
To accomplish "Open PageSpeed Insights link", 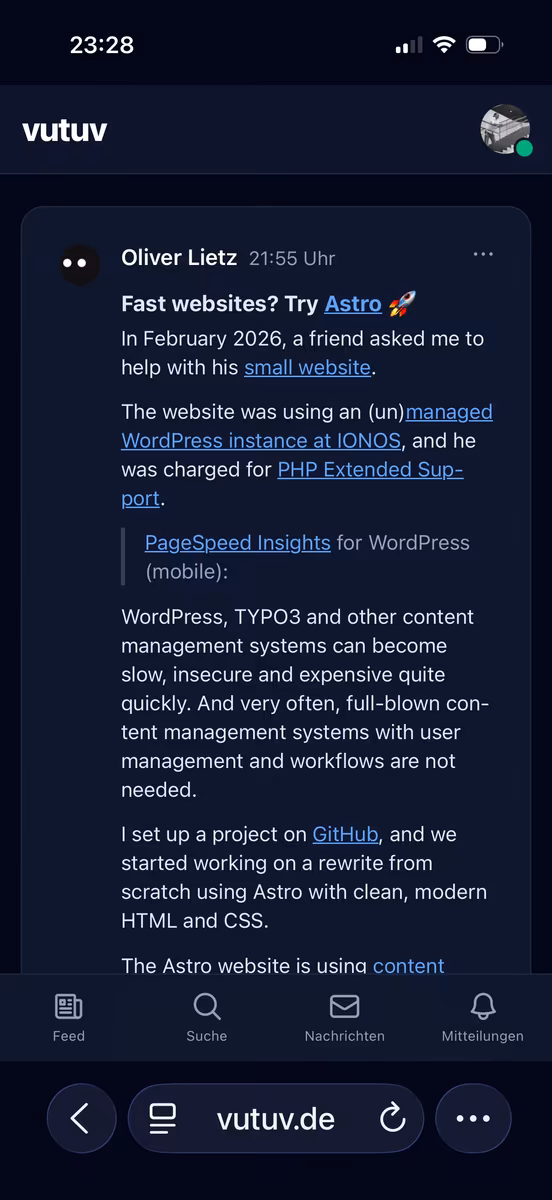I will pos(238,543).
